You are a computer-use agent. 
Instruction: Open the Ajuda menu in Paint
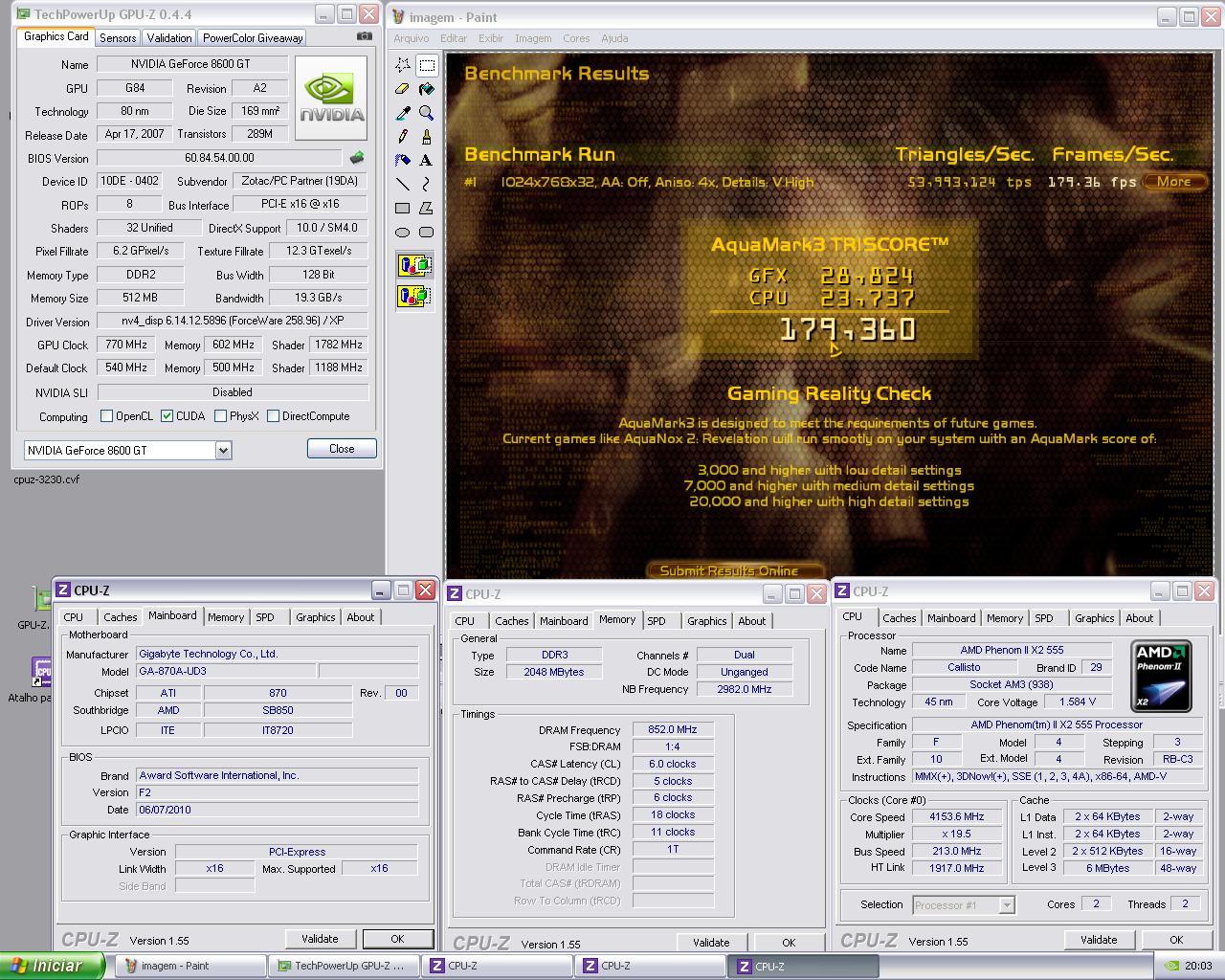pyautogui.click(x=614, y=38)
